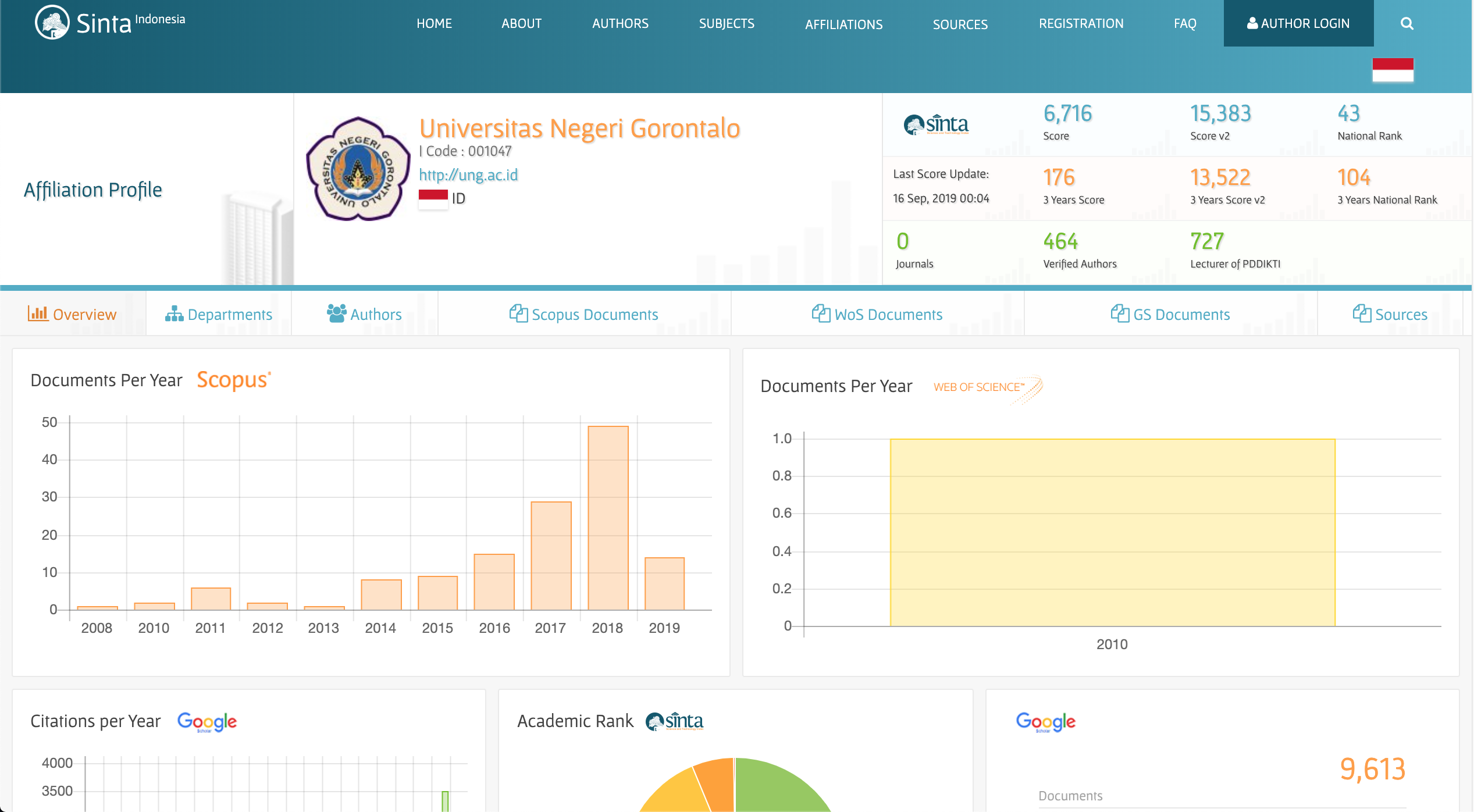Click the I Code : 001047 text
The image size is (1474, 812).
click(465, 151)
